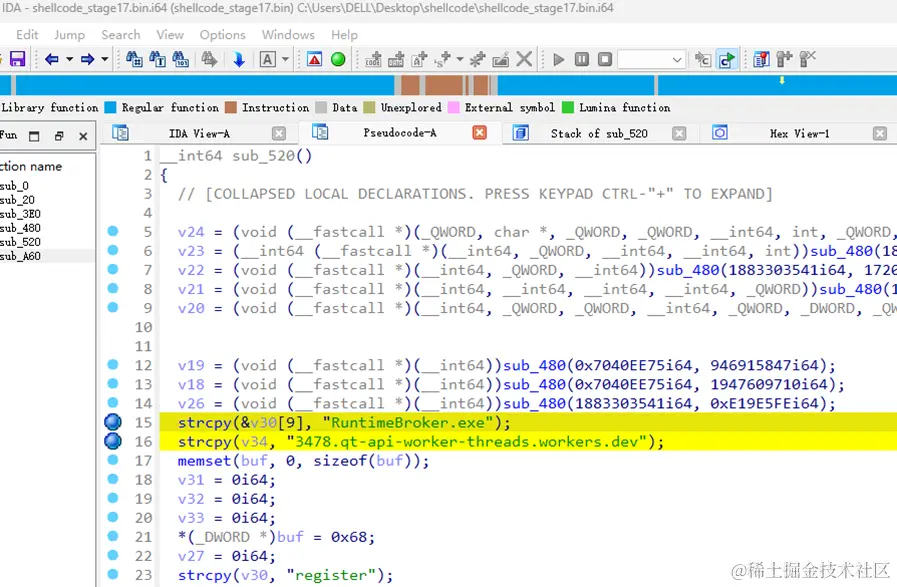Click the X undefine toolbar icon
This screenshot has width=897, height=587.
point(524,59)
